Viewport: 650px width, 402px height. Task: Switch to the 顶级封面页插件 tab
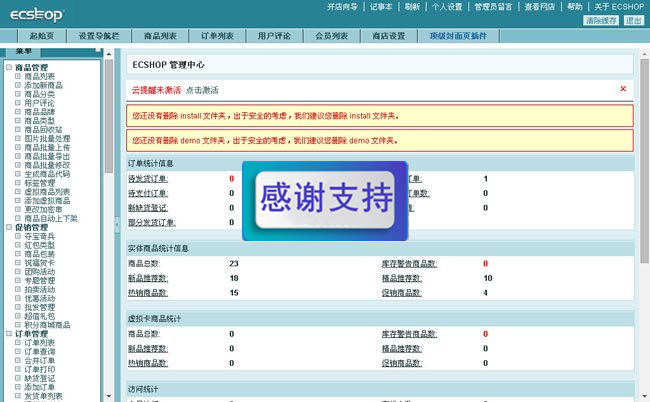tap(458, 36)
